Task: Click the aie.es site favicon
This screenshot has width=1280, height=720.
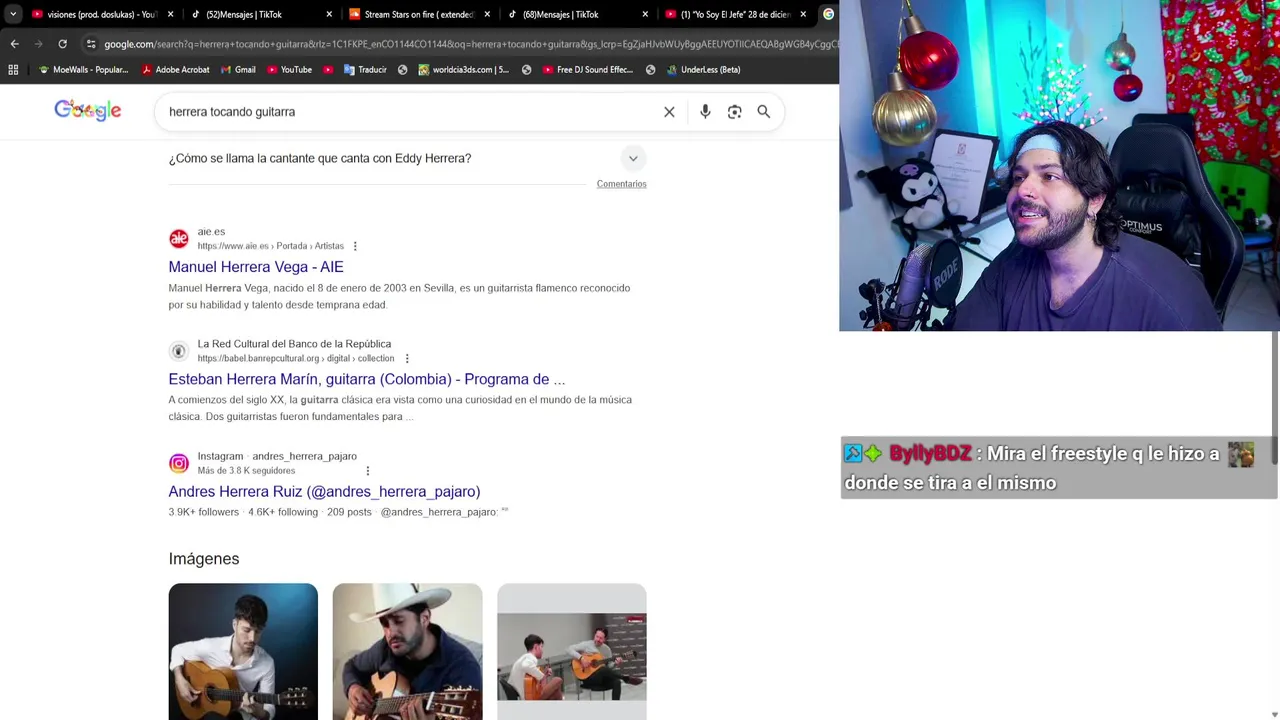Action: (x=179, y=238)
